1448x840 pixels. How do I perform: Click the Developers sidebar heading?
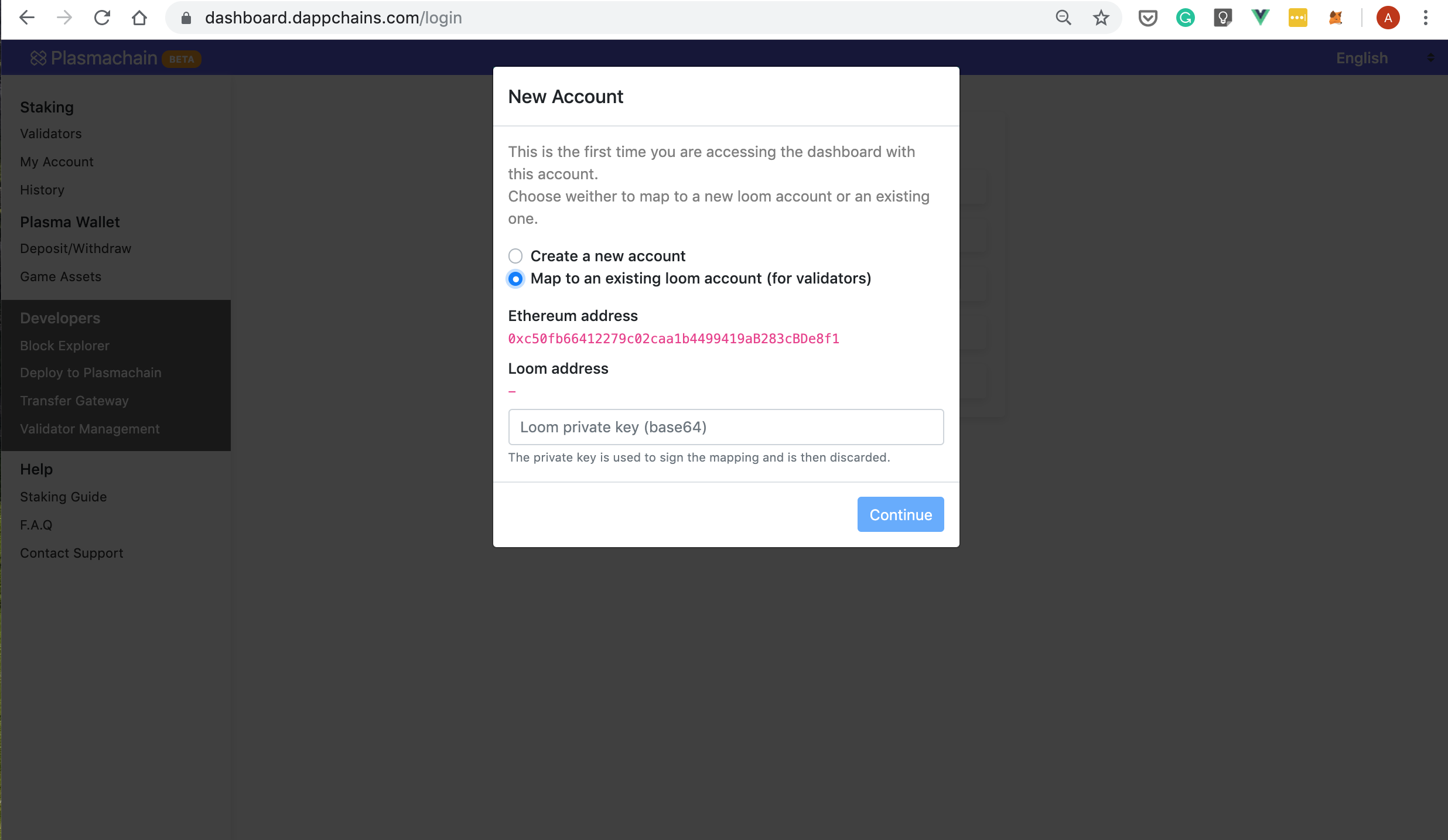tap(60, 318)
